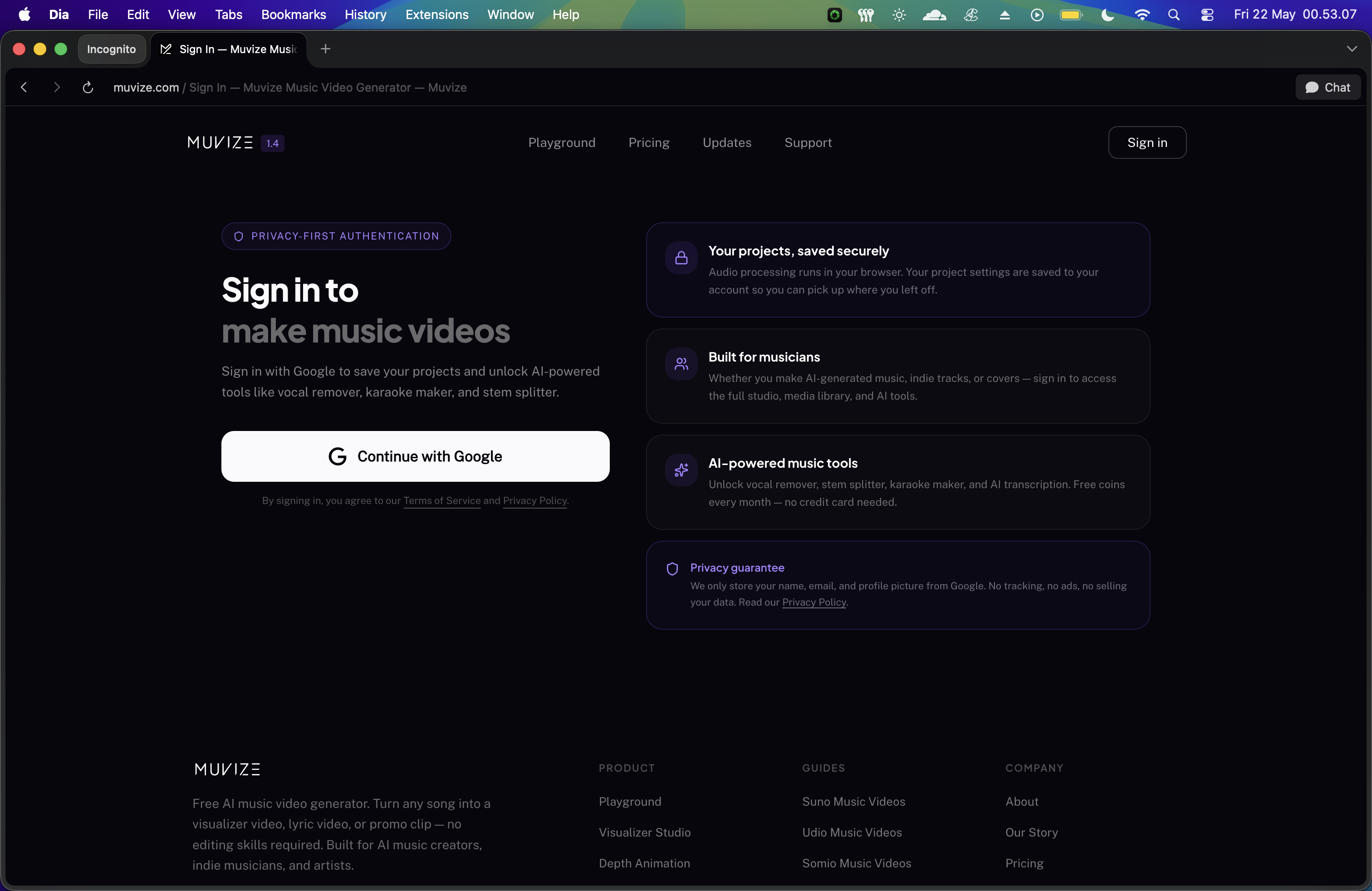
Task: Open the File menu
Action: tap(98, 15)
